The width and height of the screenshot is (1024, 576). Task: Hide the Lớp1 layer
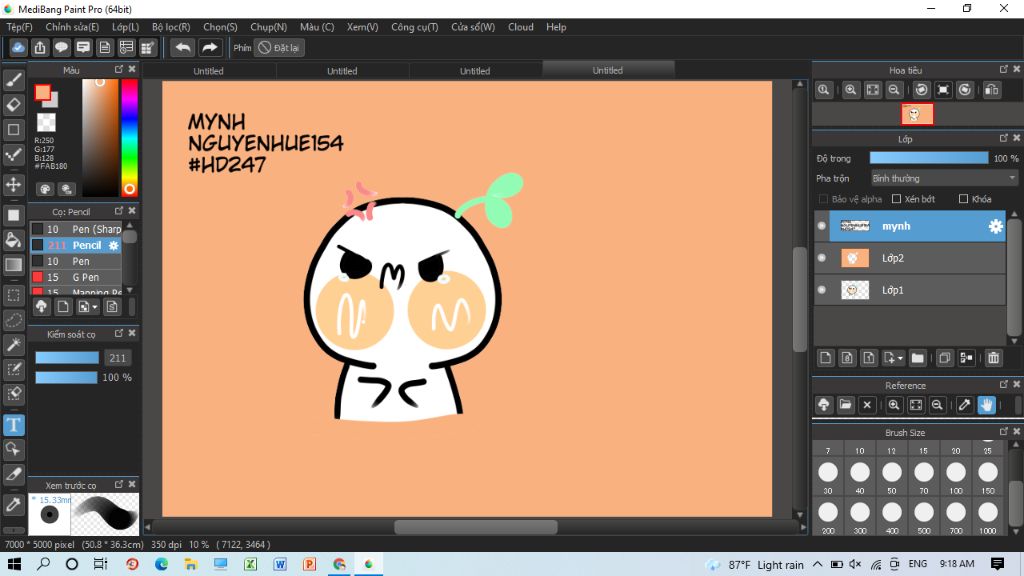[x=822, y=290]
